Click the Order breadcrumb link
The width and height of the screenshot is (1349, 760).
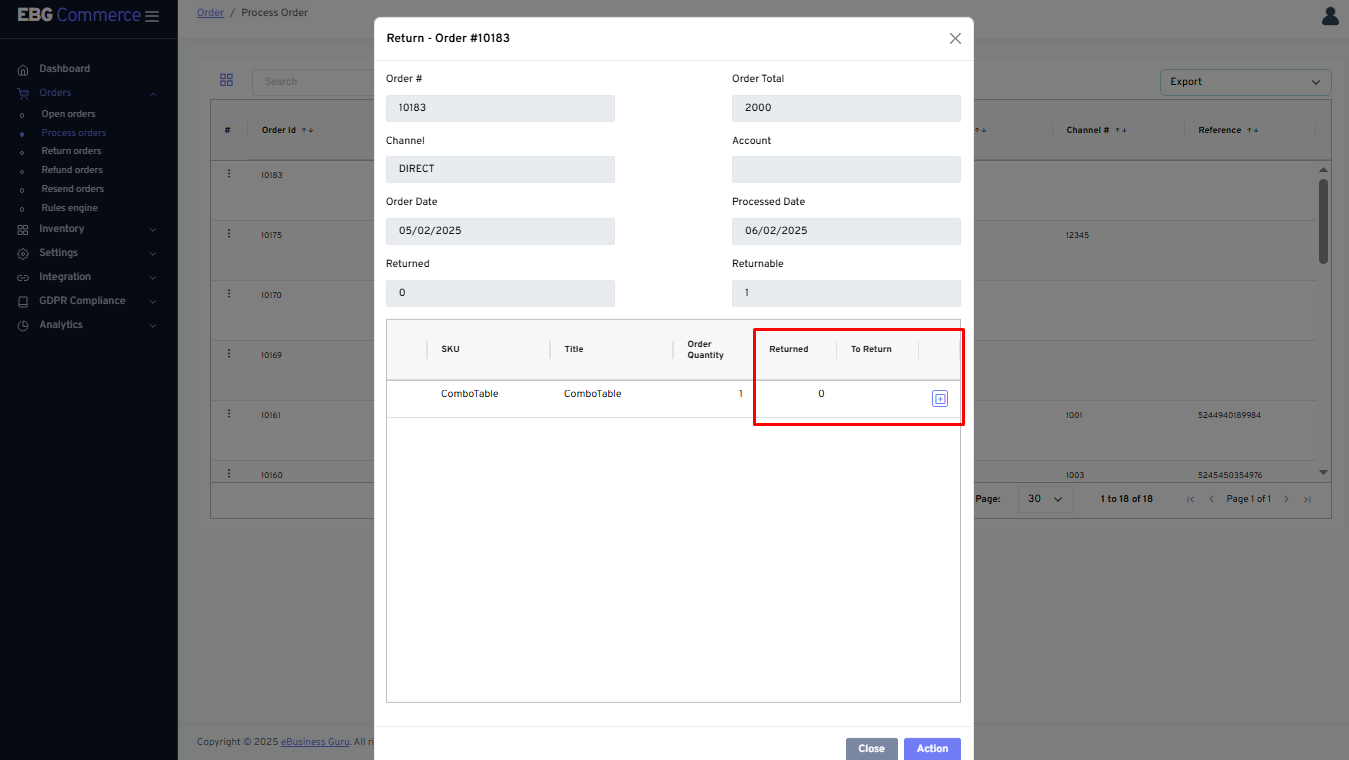tap(210, 13)
